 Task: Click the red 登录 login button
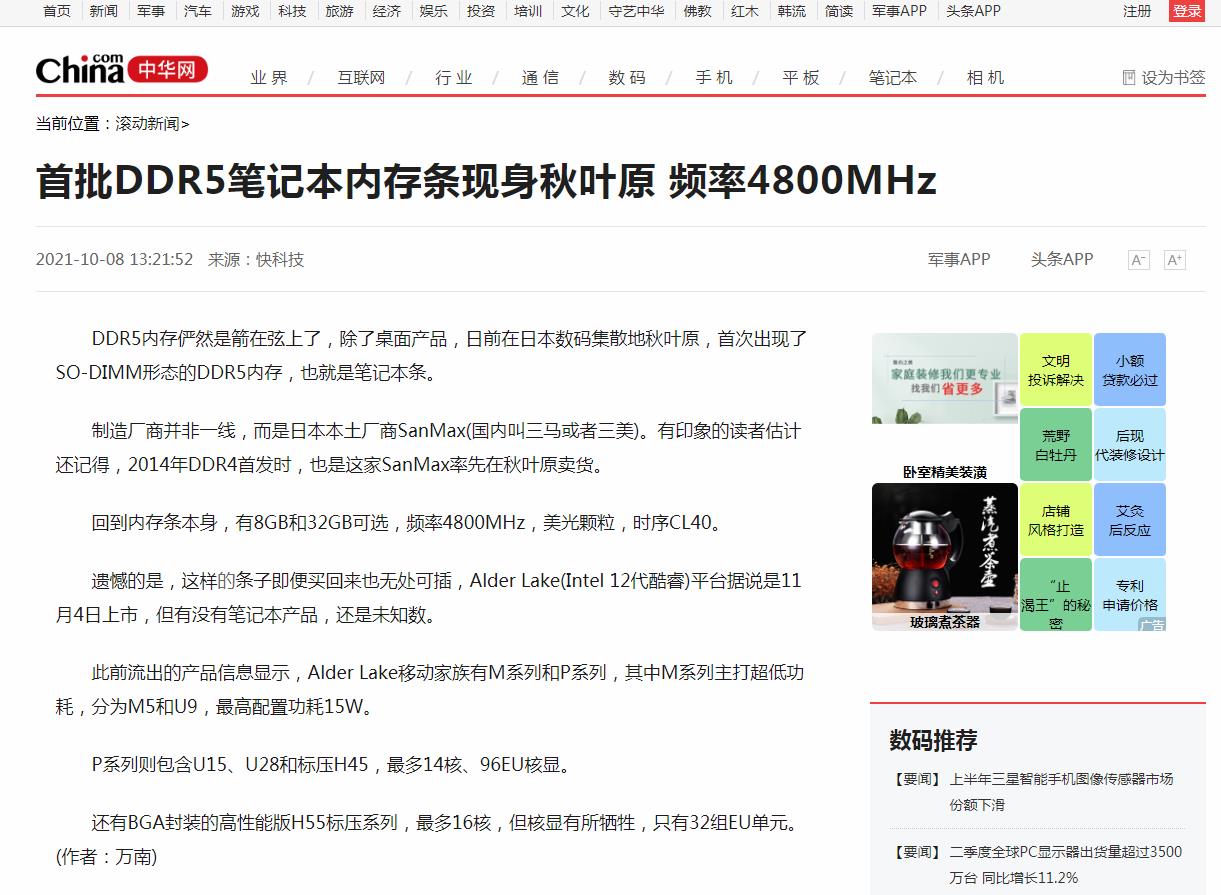(1187, 11)
